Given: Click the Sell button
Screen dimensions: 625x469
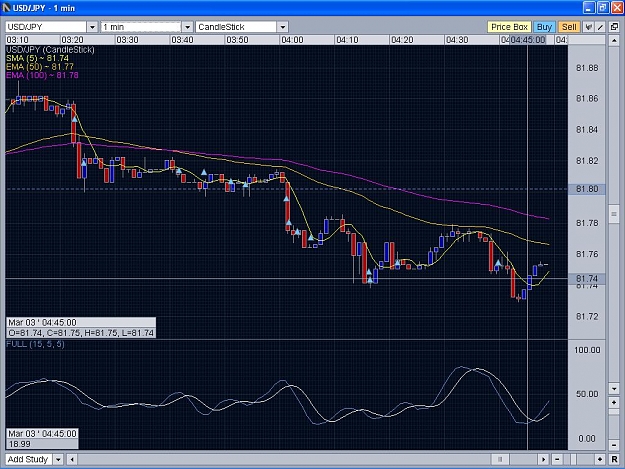Looking at the screenshot, I should pyautogui.click(x=569, y=27).
